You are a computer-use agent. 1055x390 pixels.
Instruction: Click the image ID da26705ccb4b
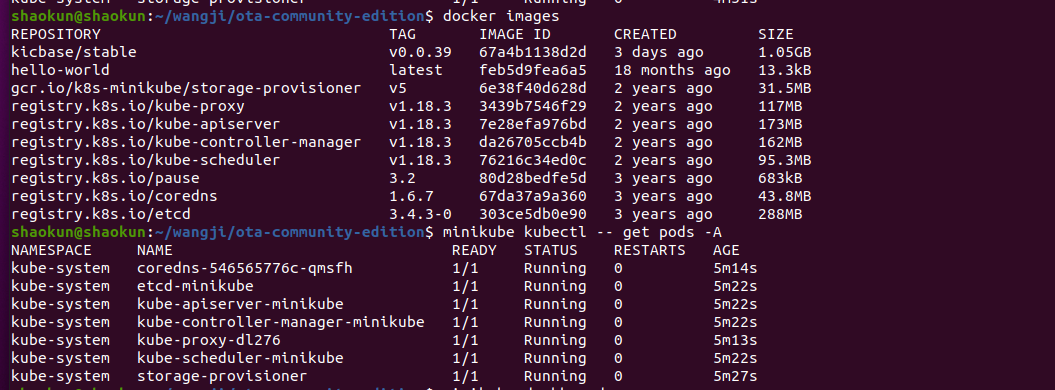coord(533,143)
